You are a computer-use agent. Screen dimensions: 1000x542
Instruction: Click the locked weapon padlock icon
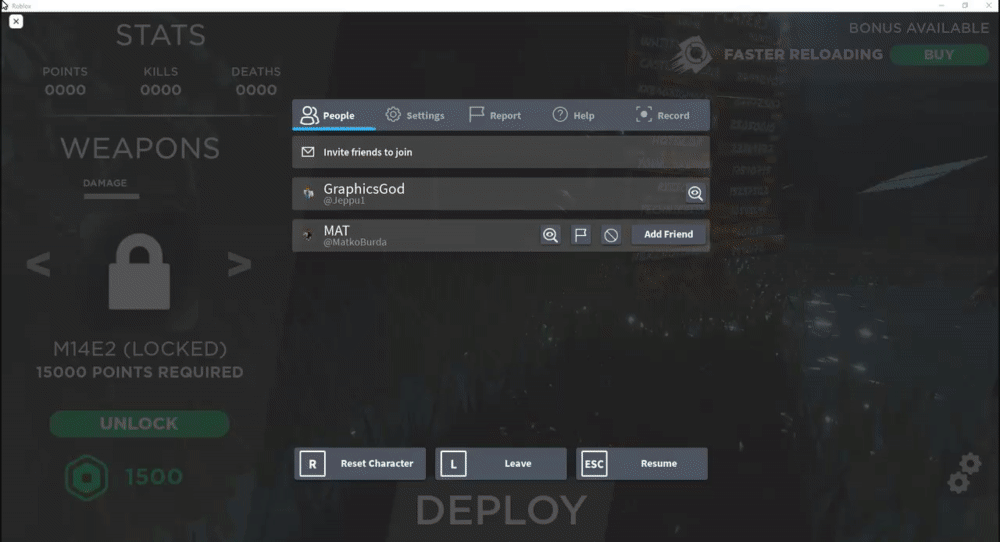(139, 271)
